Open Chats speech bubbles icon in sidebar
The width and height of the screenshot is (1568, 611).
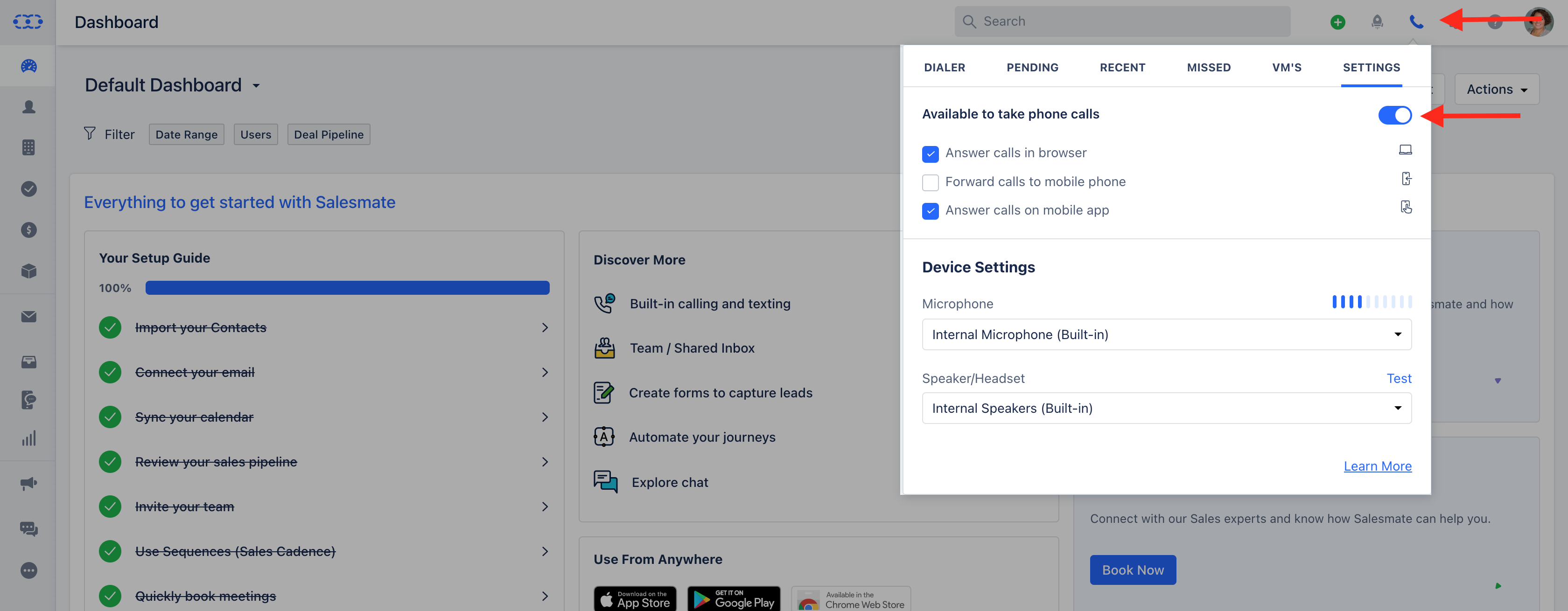point(28,529)
